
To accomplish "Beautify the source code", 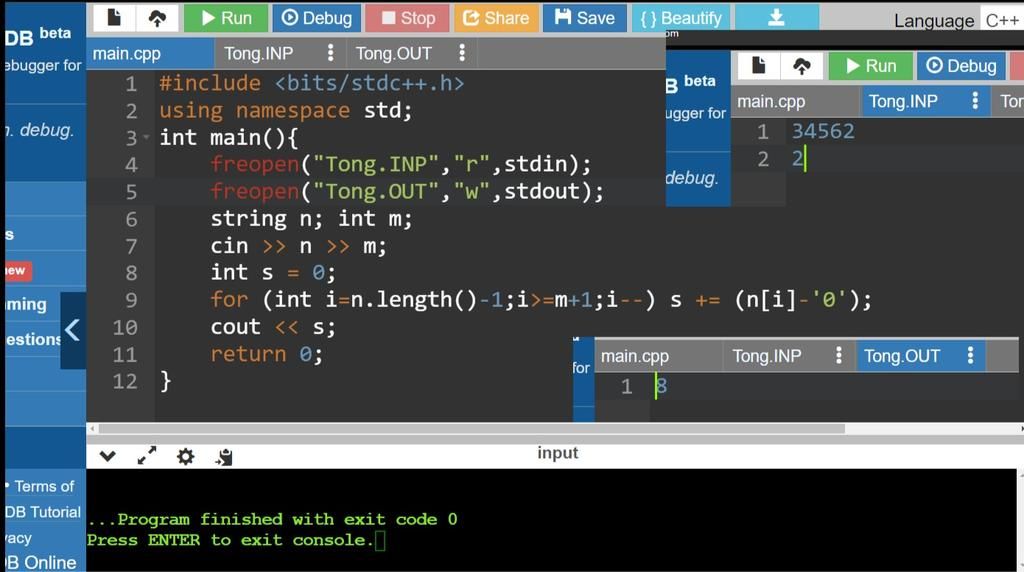I will 680,18.
